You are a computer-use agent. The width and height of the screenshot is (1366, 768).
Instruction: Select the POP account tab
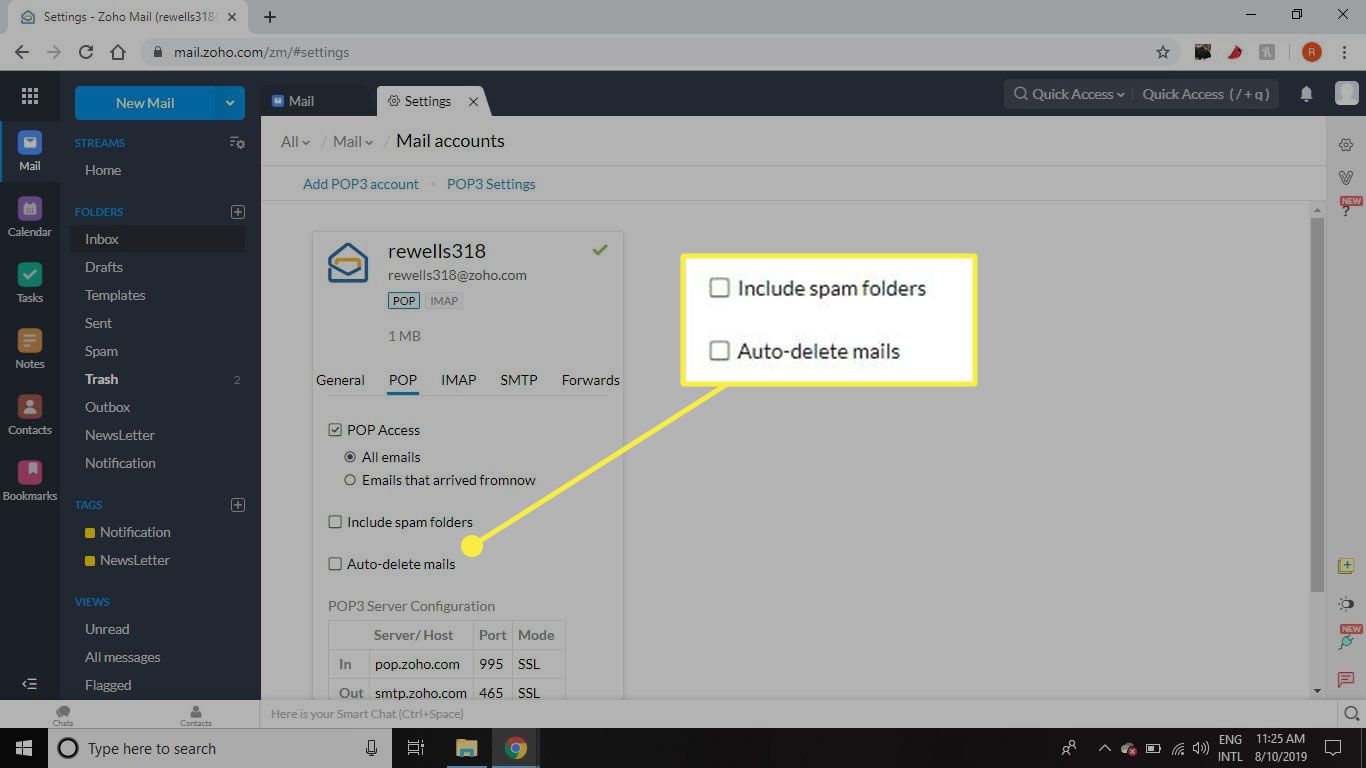coord(403,380)
